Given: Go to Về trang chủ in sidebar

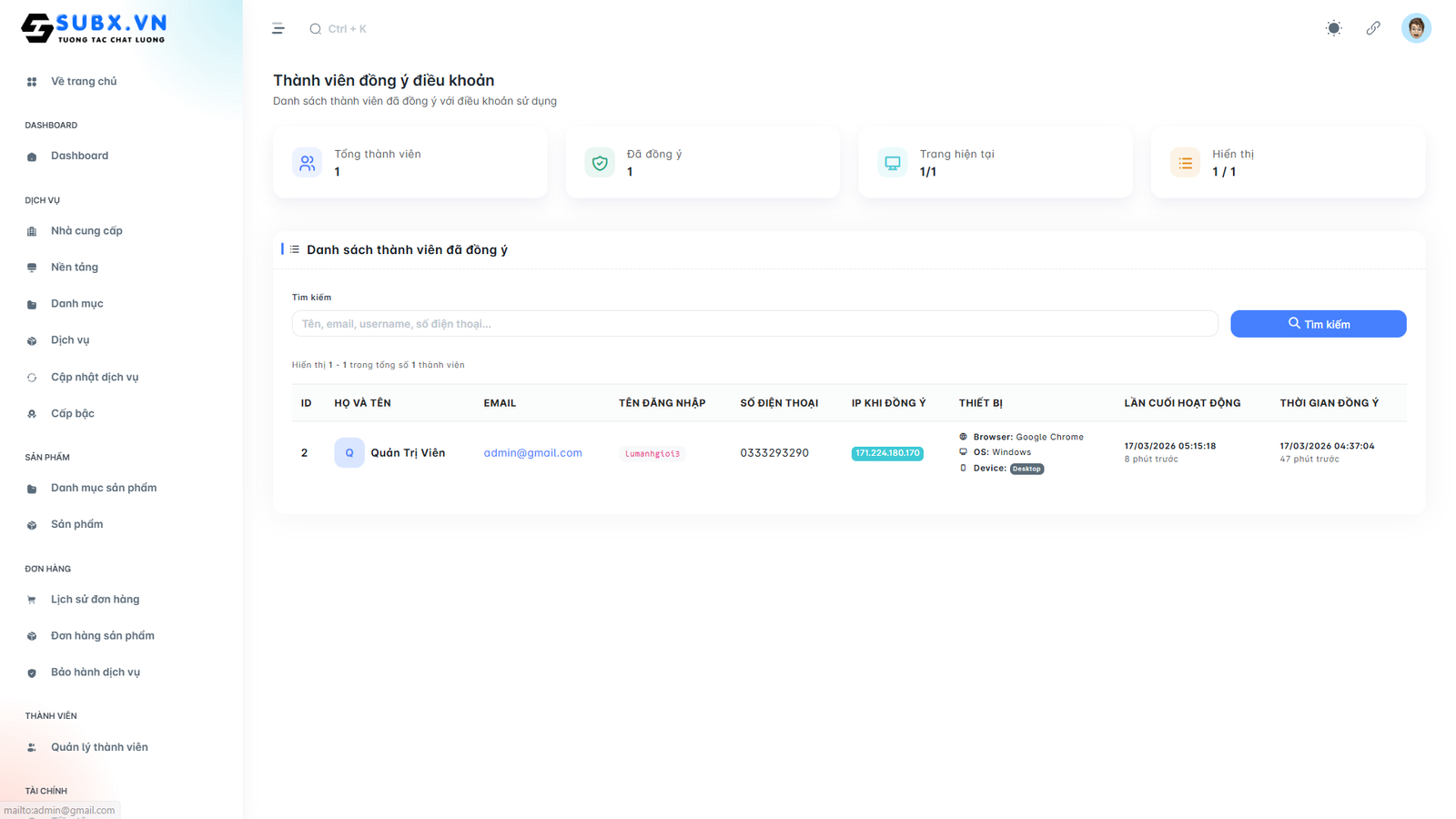Looking at the screenshot, I should click(x=84, y=82).
